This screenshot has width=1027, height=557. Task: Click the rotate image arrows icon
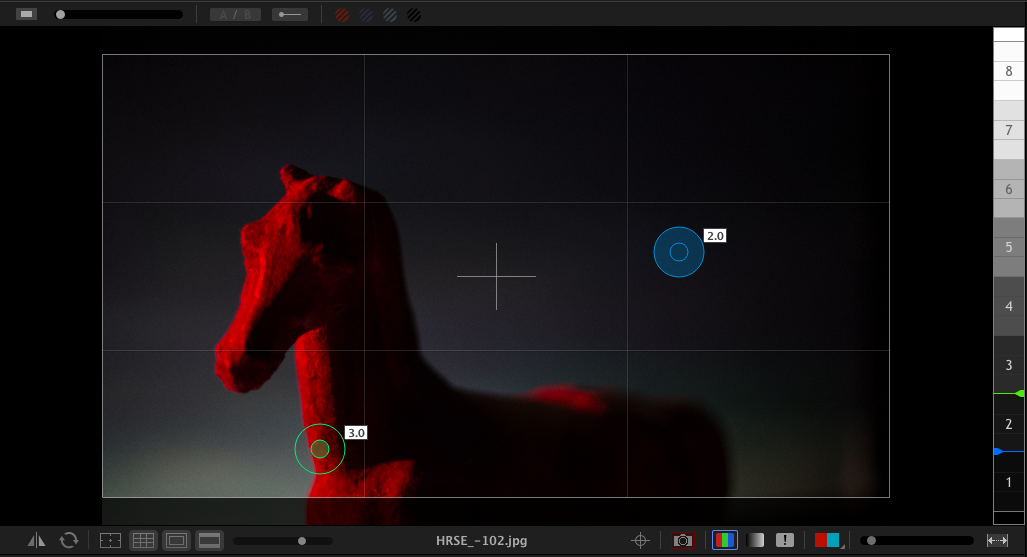pyautogui.click(x=69, y=541)
